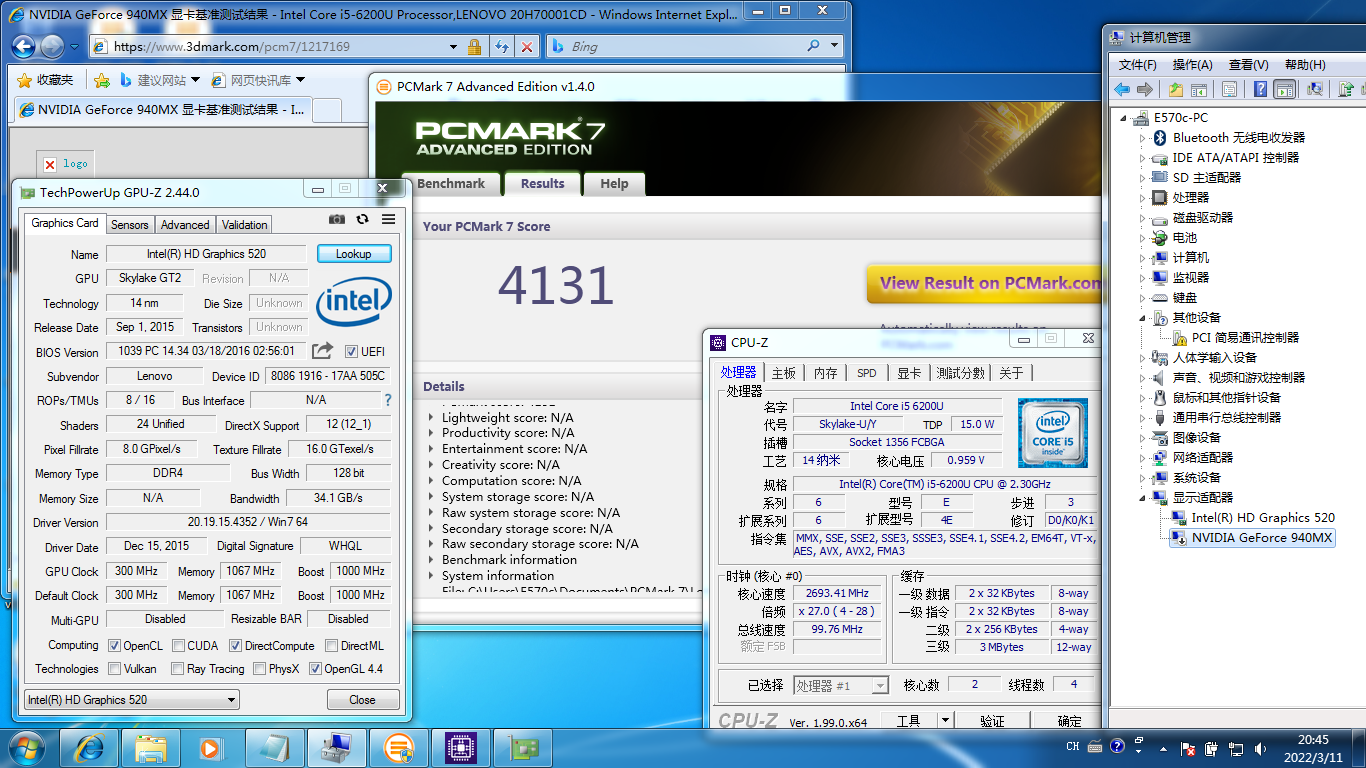Click GPU-Z refresh icon

click(x=362, y=220)
